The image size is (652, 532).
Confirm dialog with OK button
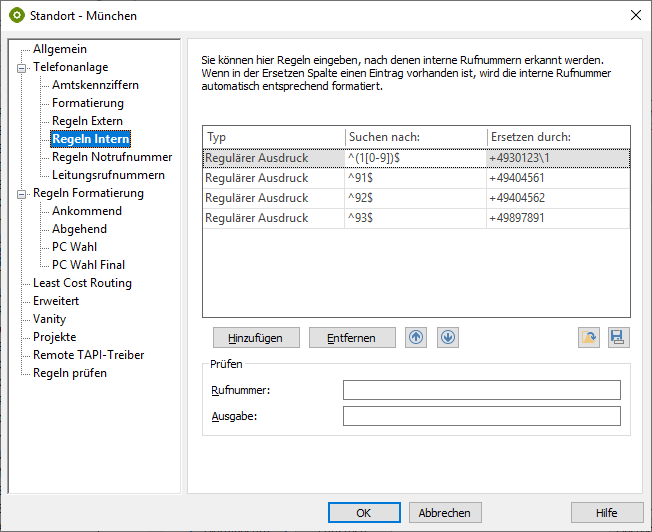pyautogui.click(x=364, y=512)
